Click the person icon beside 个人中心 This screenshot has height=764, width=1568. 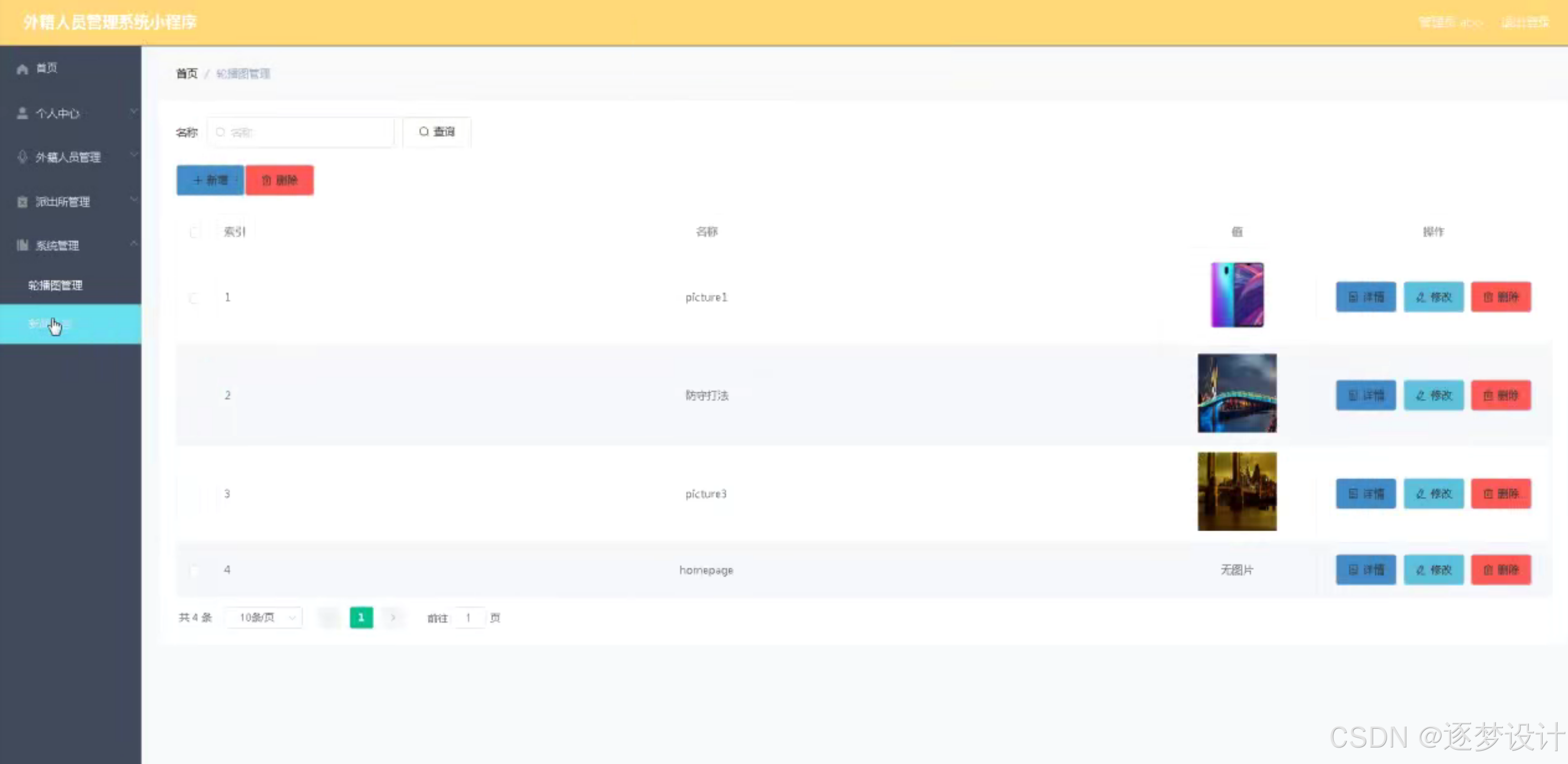[x=23, y=113]
